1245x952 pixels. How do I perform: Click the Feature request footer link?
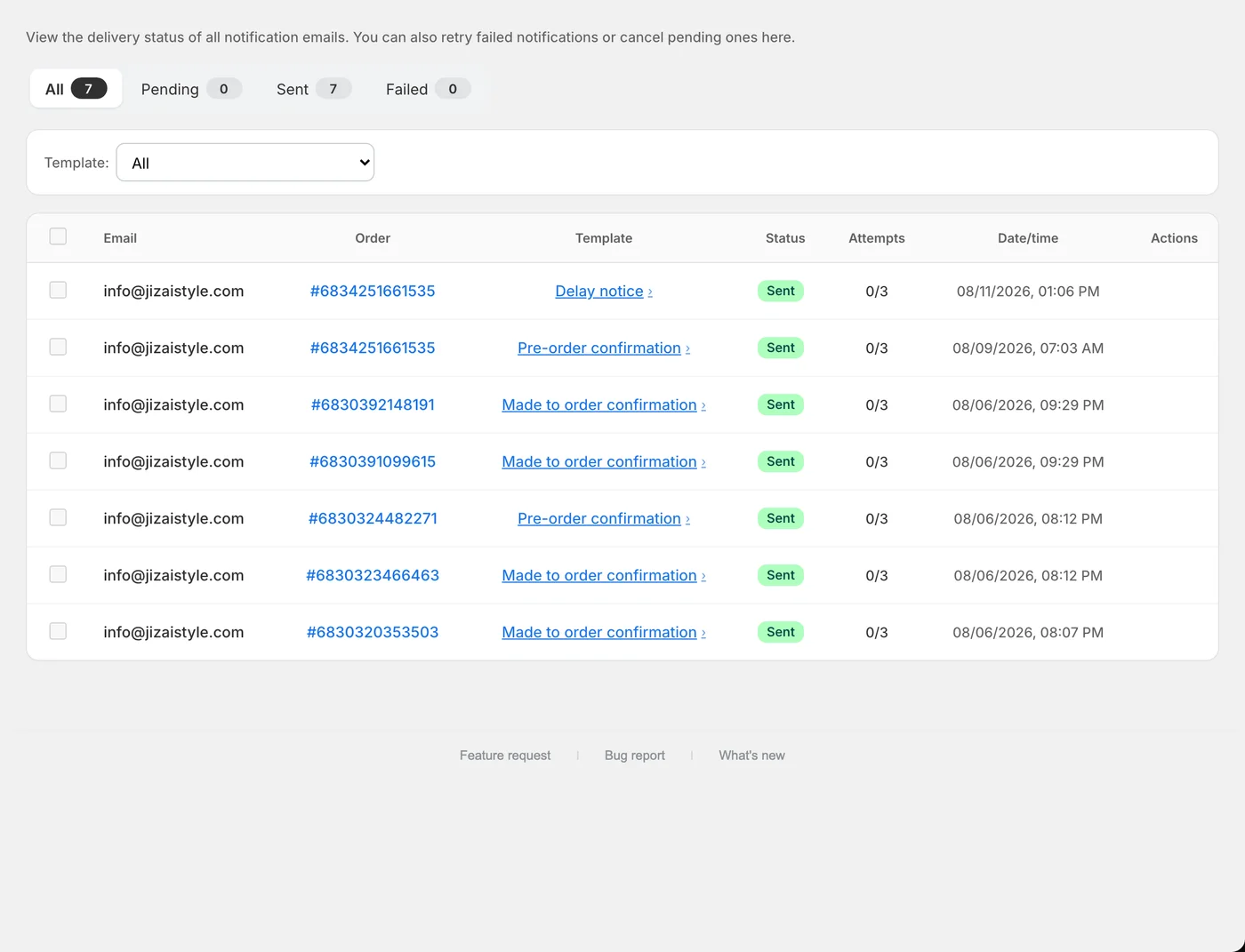click(505, 756)
